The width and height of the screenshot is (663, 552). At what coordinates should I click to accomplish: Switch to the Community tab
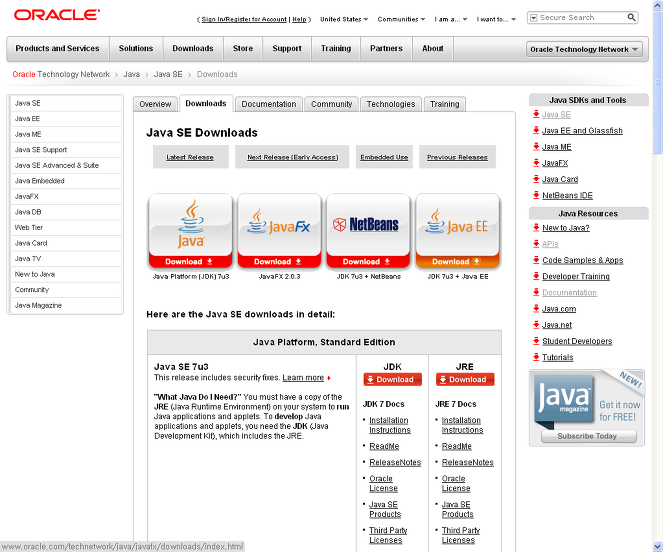click(332, 104)
